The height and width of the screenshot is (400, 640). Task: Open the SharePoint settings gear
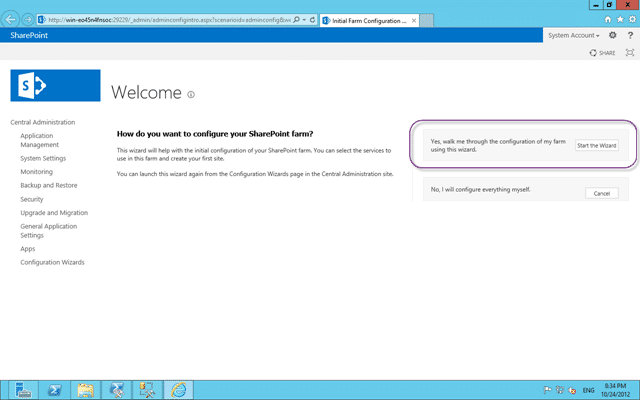click(613, 35)
